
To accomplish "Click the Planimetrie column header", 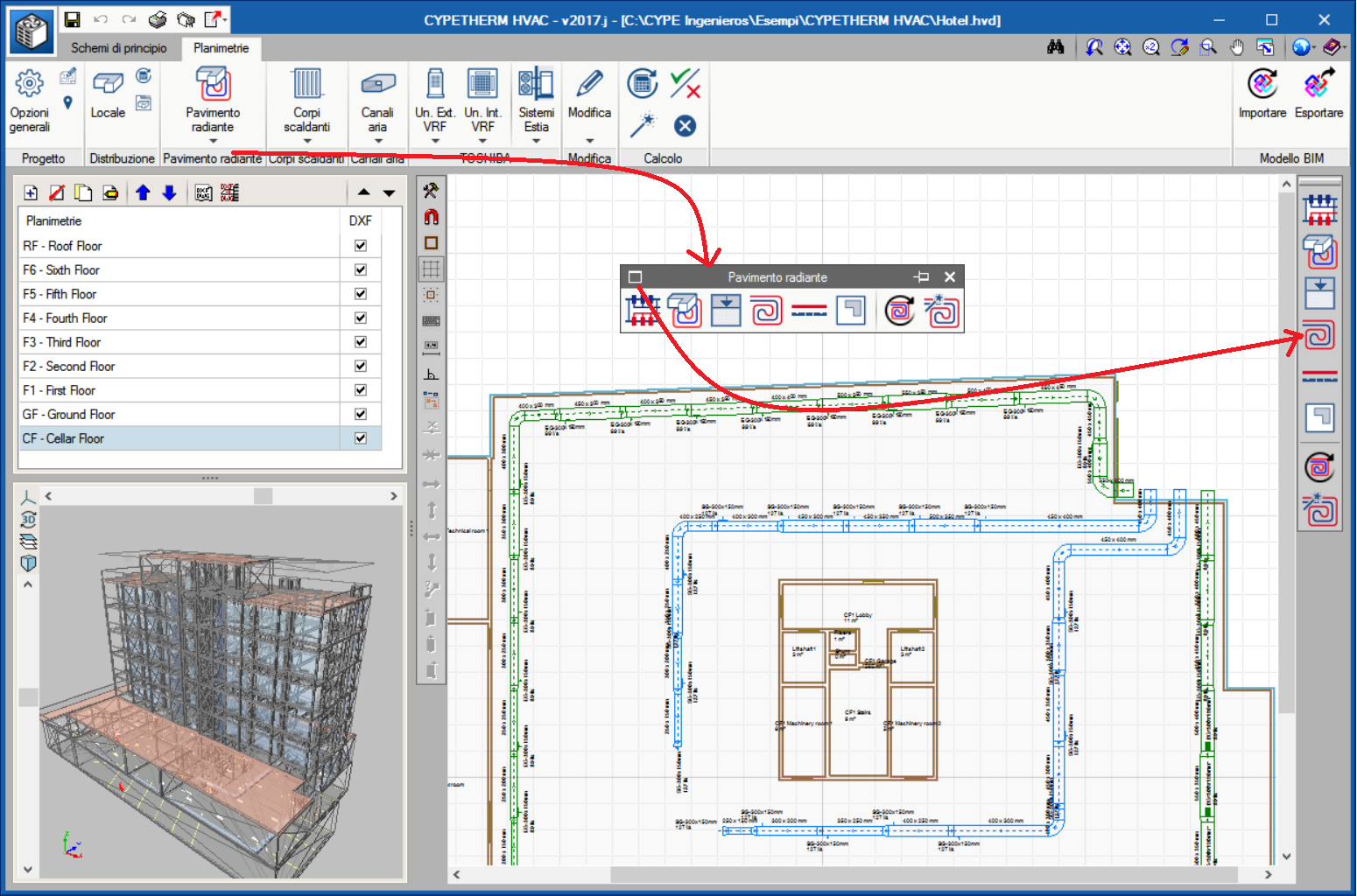I will 179,220.
